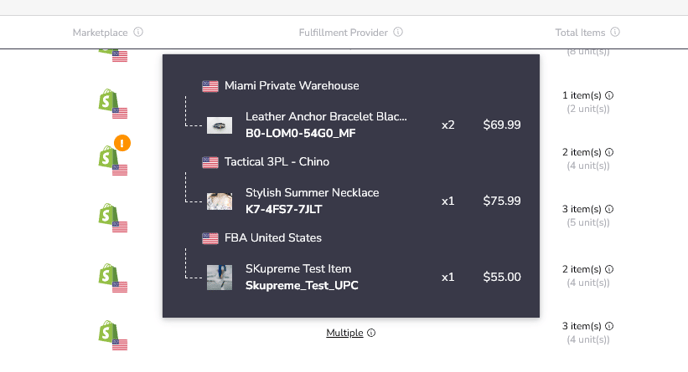Click the info icon beside Total Items header
The height and width of the screenshot is (372, 688).
615,32
